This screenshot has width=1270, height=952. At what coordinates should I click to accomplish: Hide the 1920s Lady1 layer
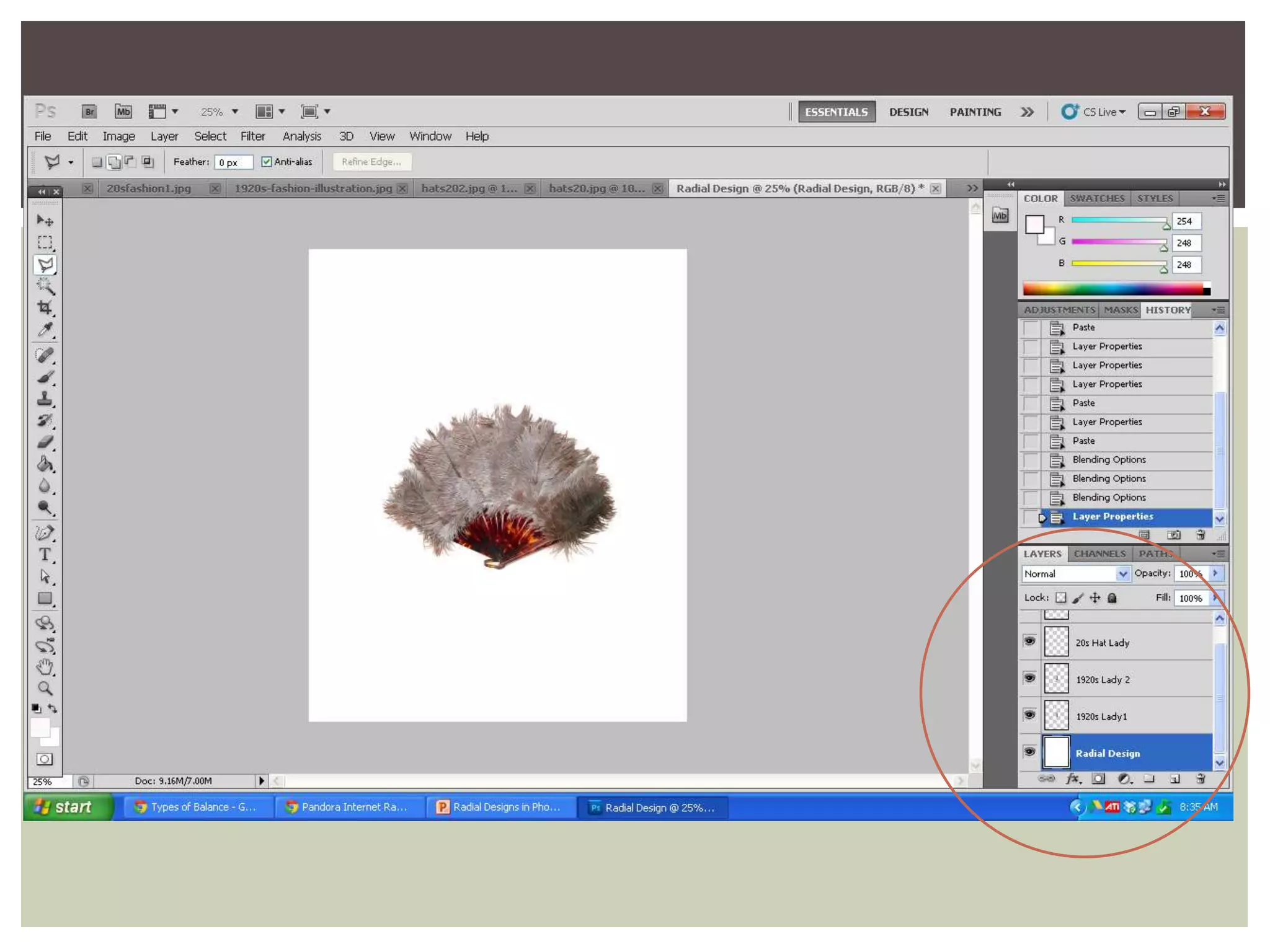[x=1029, y=715]
